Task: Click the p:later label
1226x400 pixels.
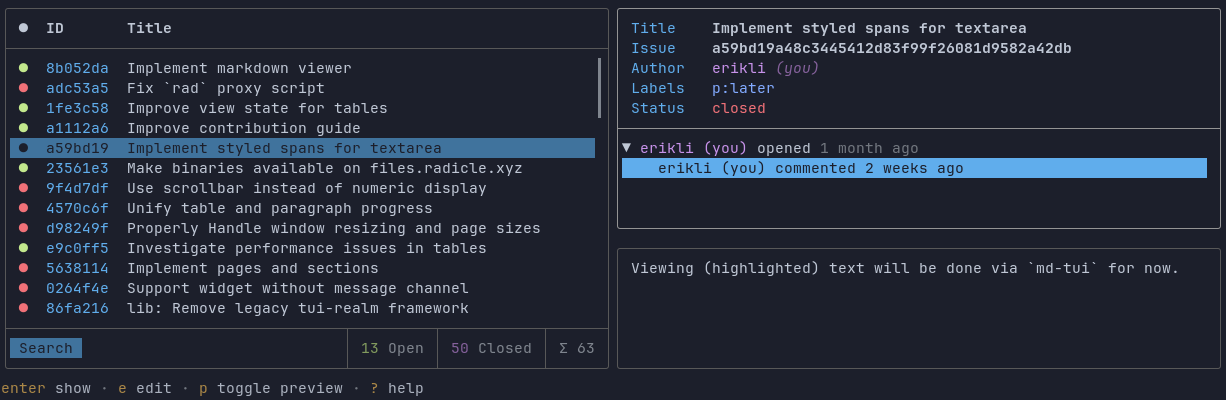Action: point(743,88)
